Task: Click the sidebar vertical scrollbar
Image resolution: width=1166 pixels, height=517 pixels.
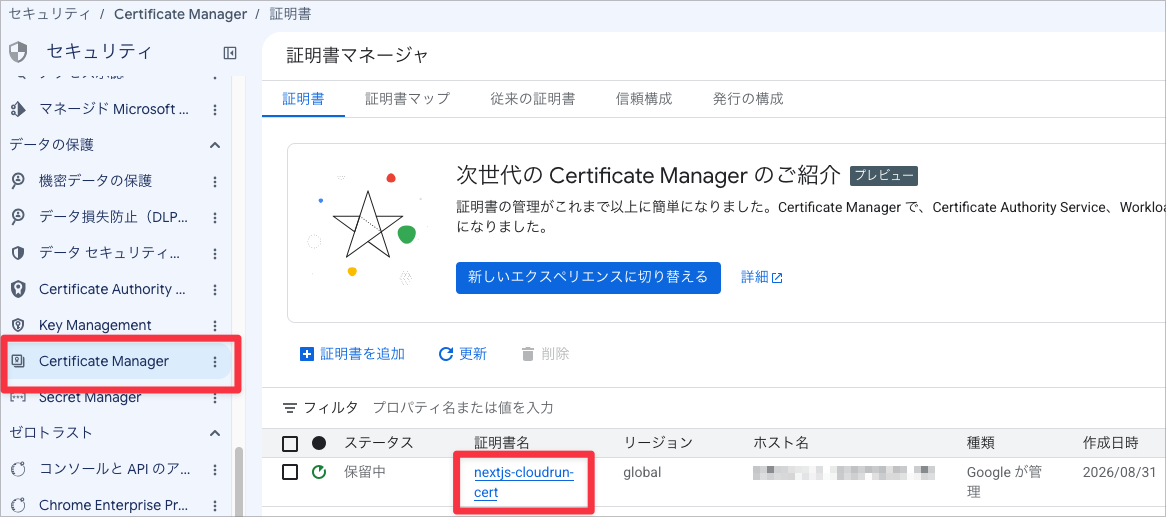Action: point(239,481)
